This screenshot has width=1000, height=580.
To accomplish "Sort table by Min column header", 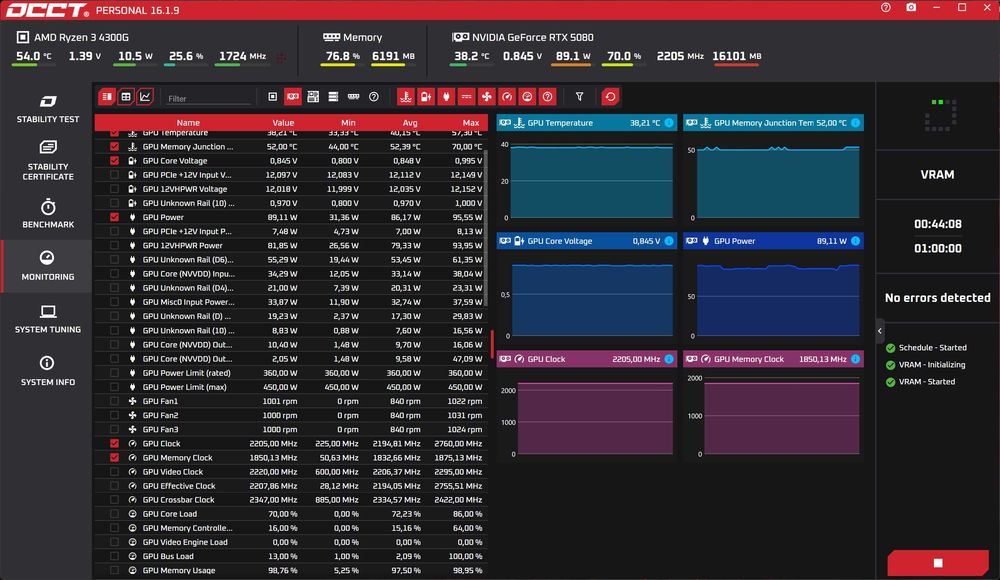I will [x=348, y=123].
